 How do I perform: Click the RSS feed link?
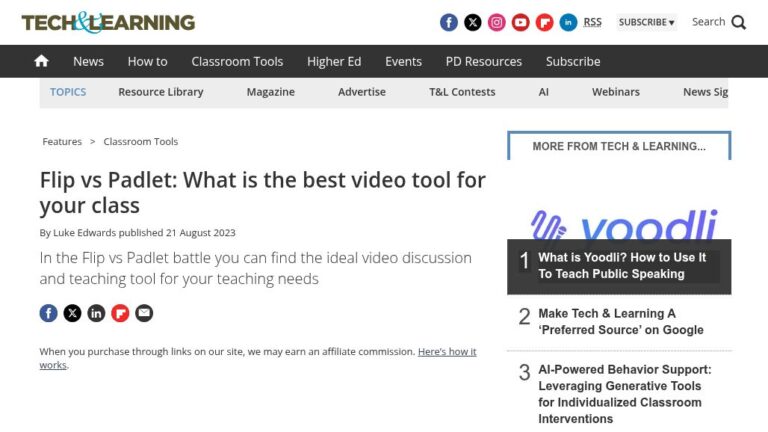pos(593,22)
